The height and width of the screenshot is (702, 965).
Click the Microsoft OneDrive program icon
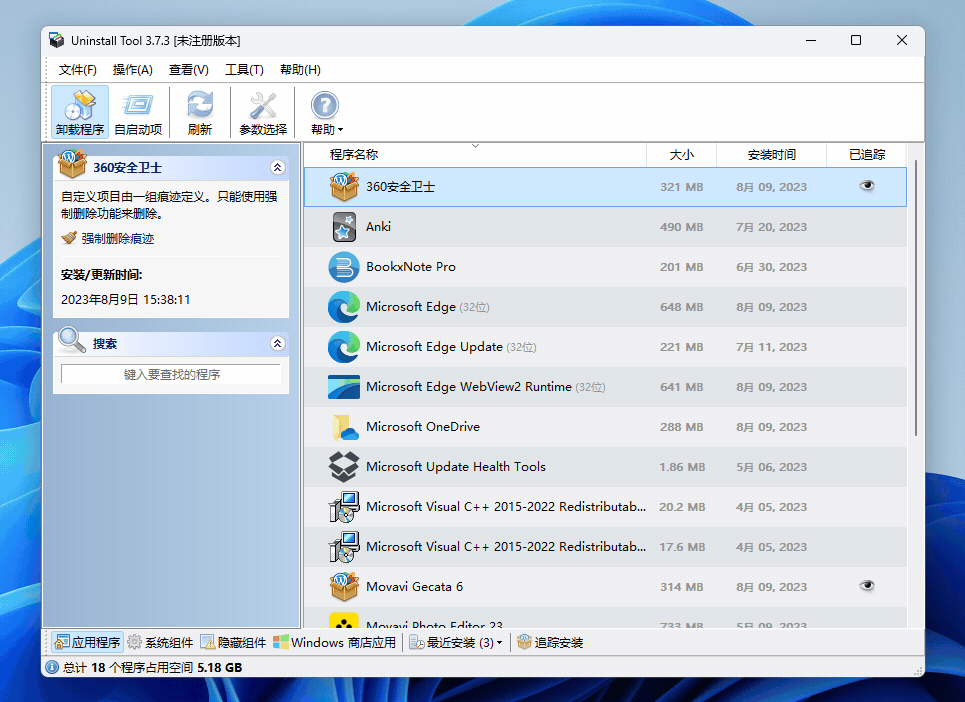point(343,427)
